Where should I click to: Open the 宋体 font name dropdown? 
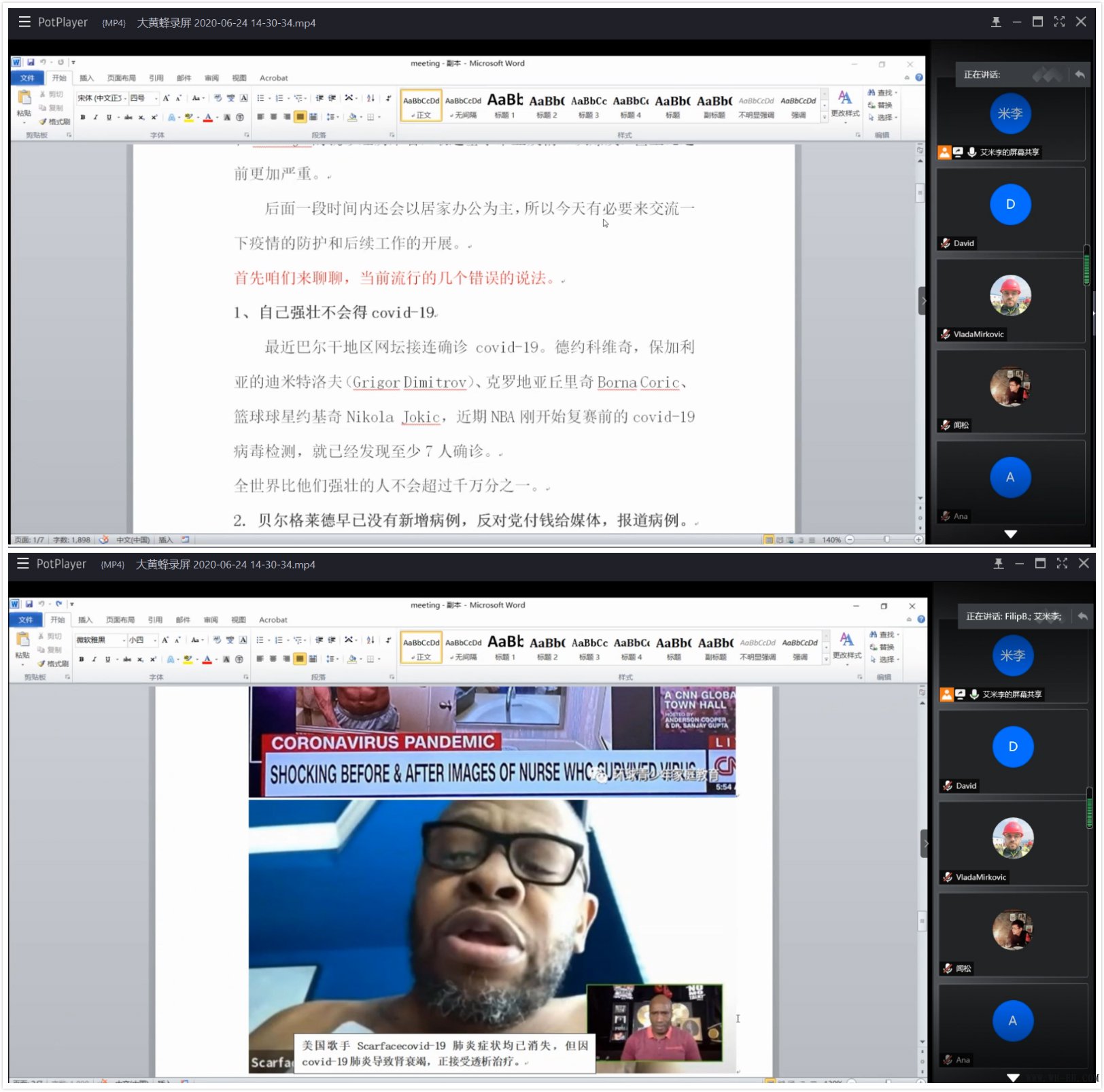[125, 98]
